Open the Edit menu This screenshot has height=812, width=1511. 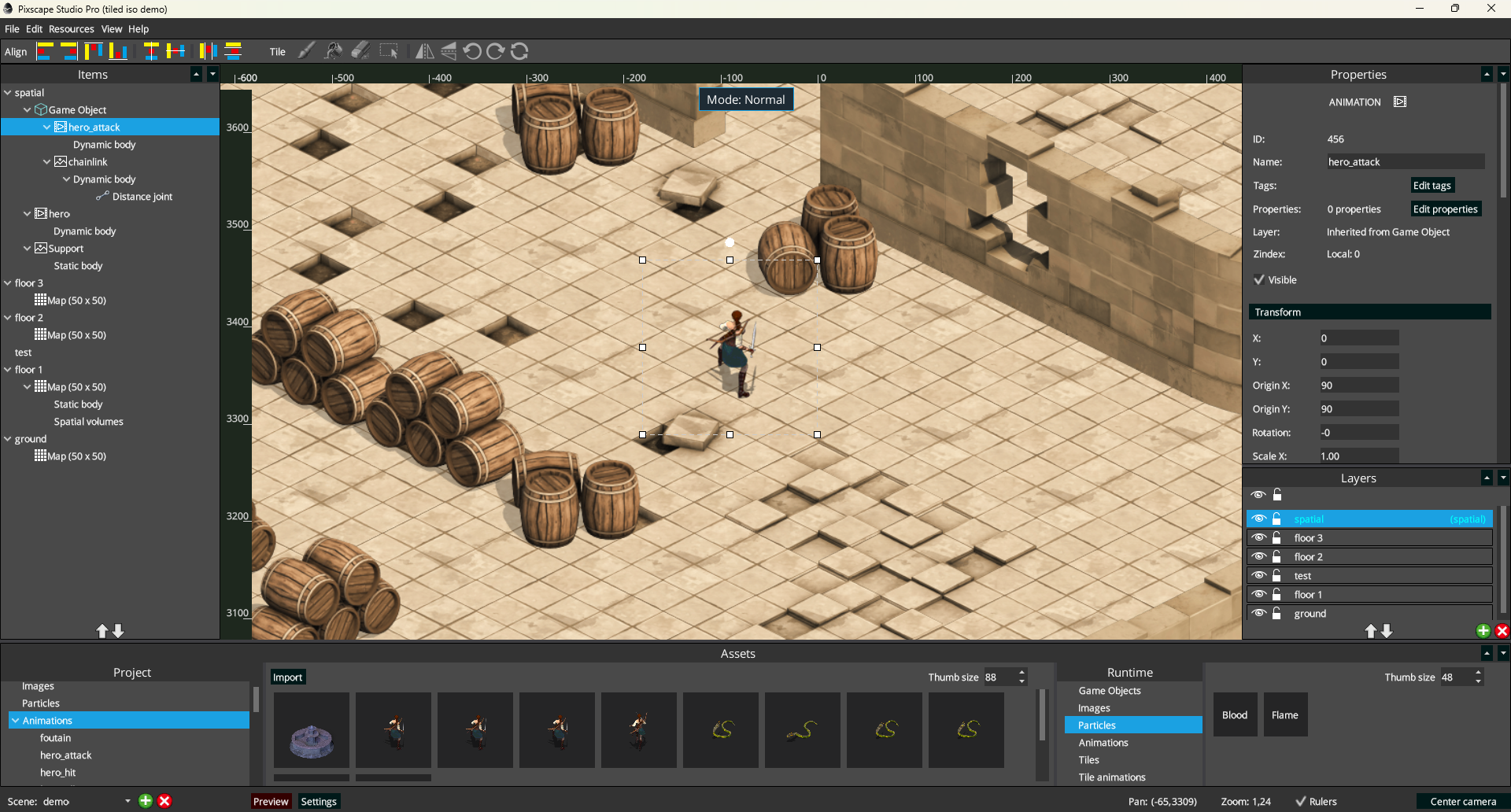[34, 28]
